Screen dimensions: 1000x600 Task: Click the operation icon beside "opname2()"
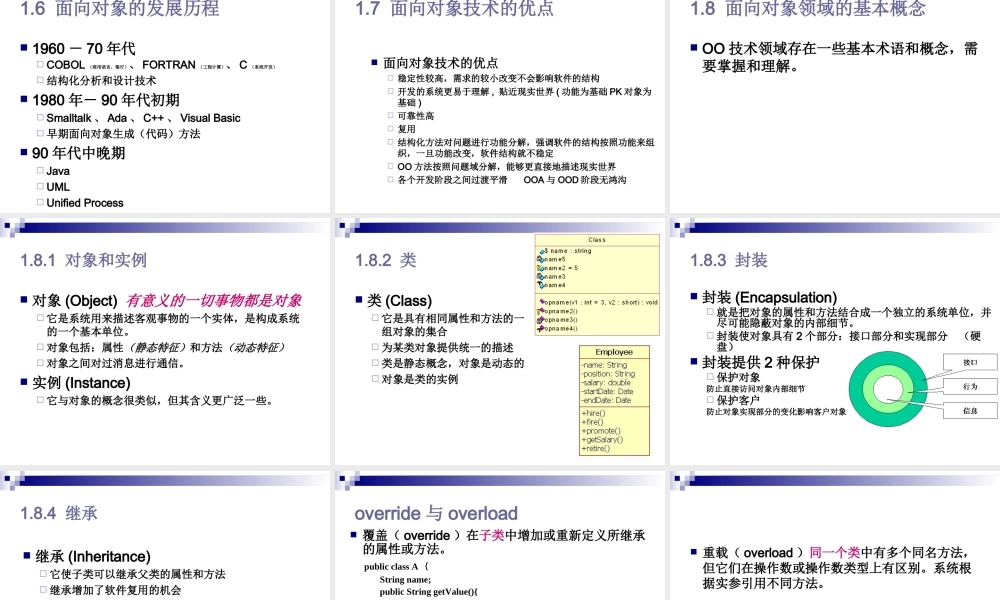[542, 311]
